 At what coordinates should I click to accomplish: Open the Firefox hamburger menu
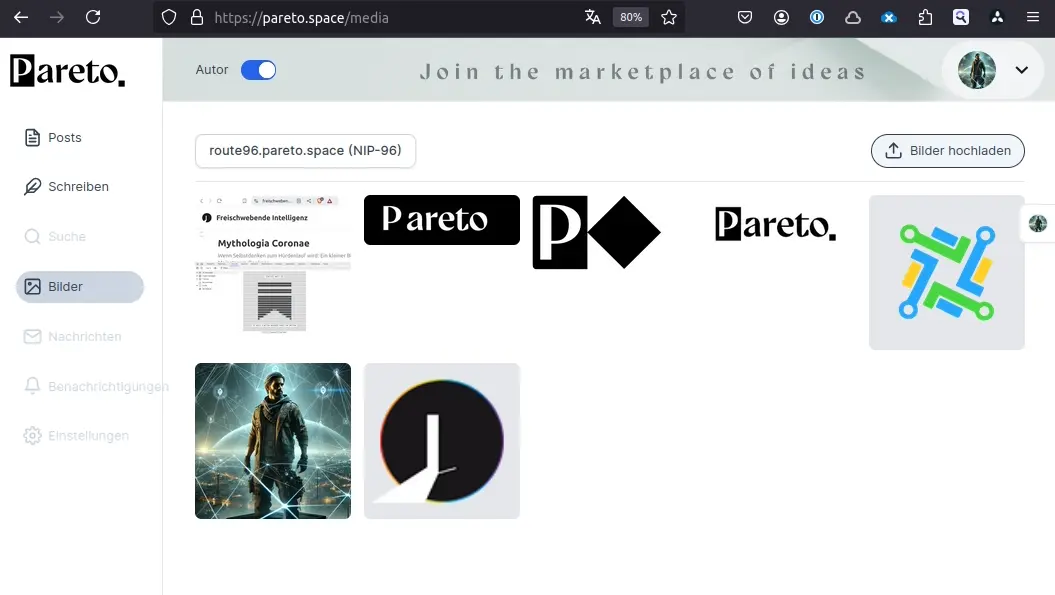[x=1033, y=18]
